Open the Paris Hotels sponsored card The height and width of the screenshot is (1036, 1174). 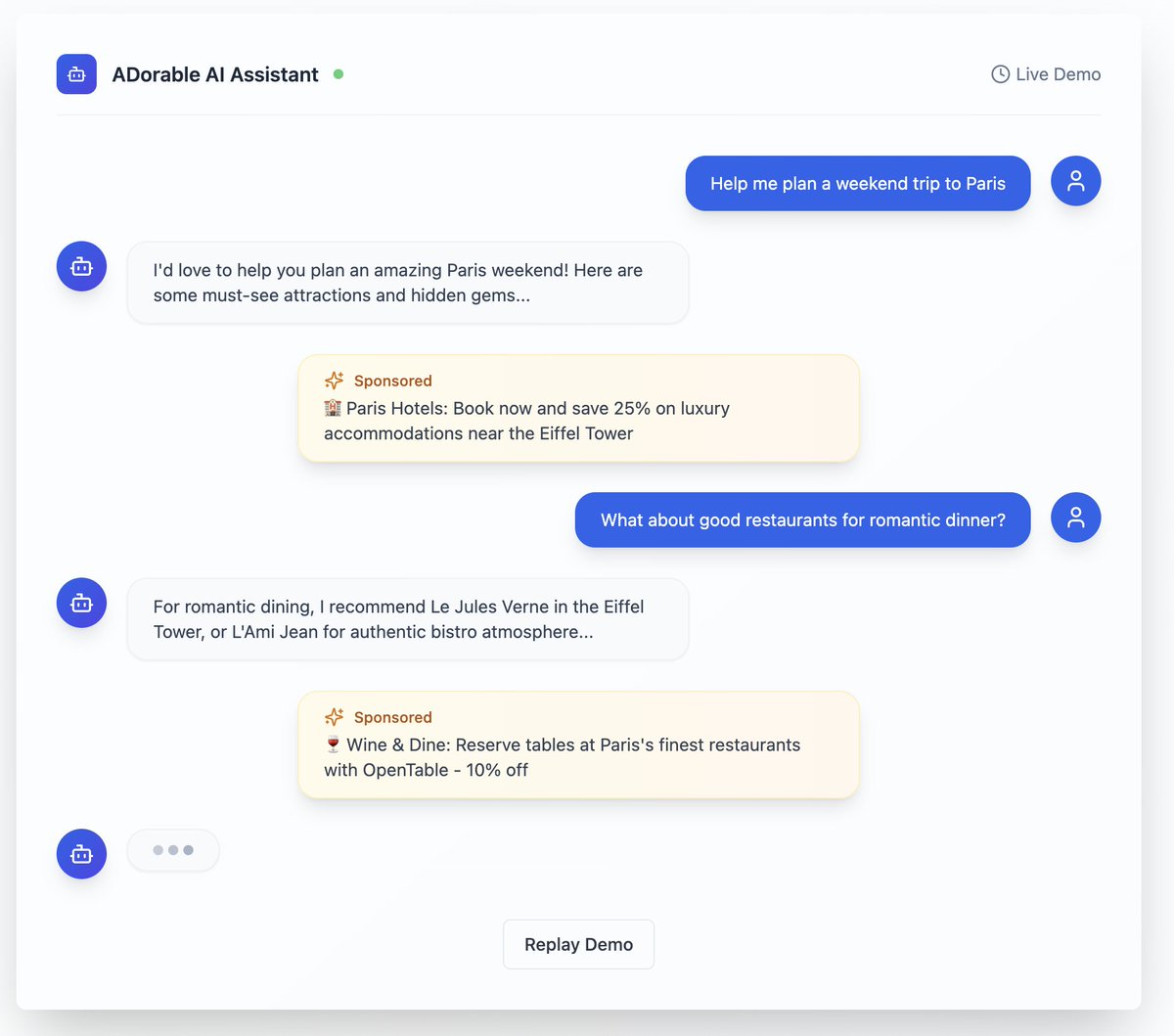click(578, 408)
